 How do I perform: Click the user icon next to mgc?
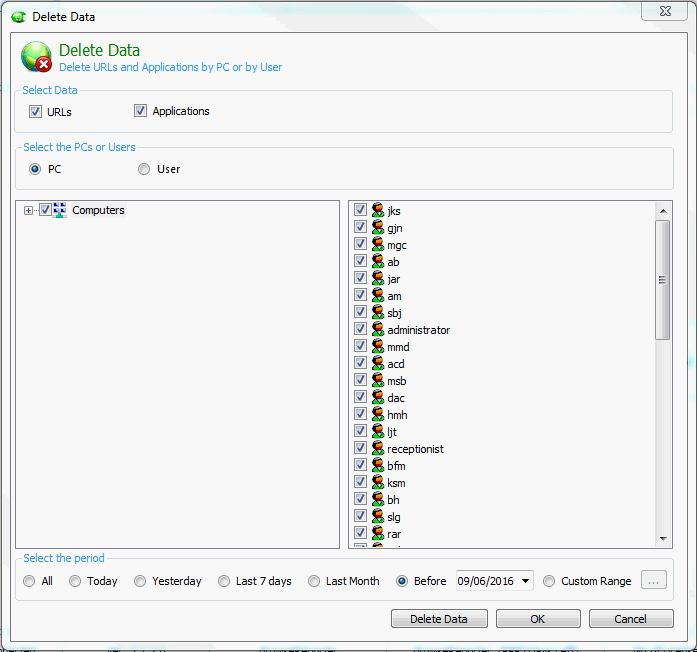[377, 244]
